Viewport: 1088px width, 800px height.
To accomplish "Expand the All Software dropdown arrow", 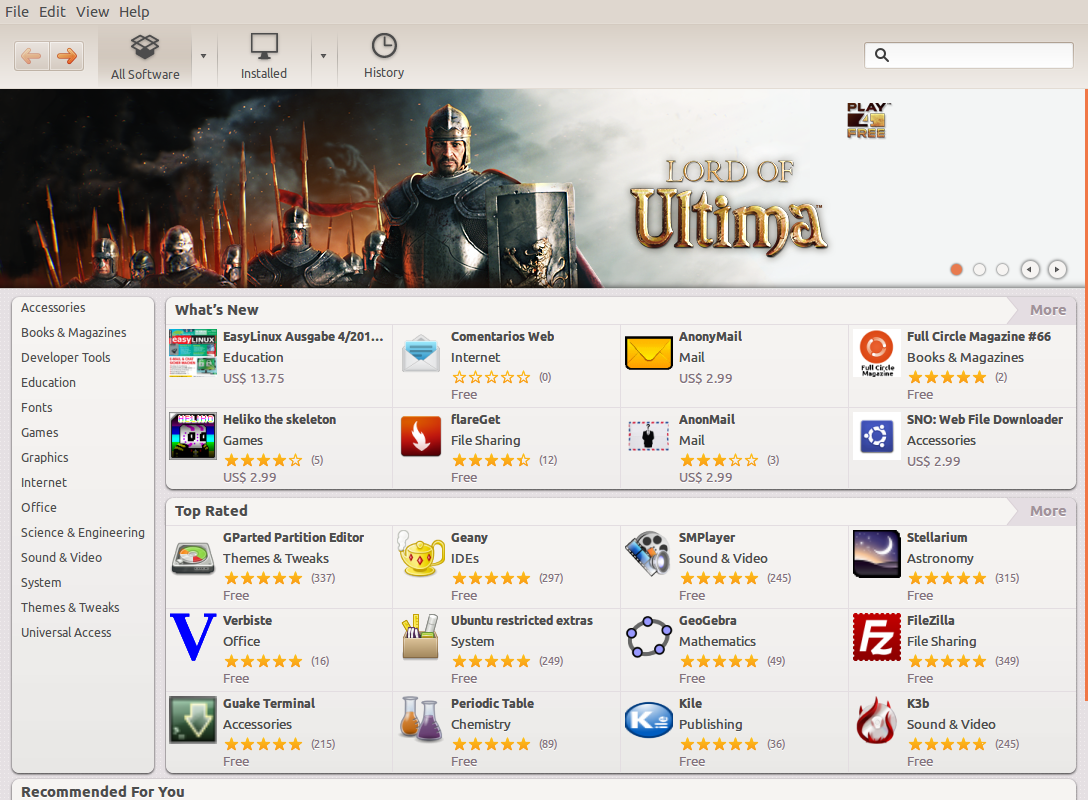I will 203,56.
